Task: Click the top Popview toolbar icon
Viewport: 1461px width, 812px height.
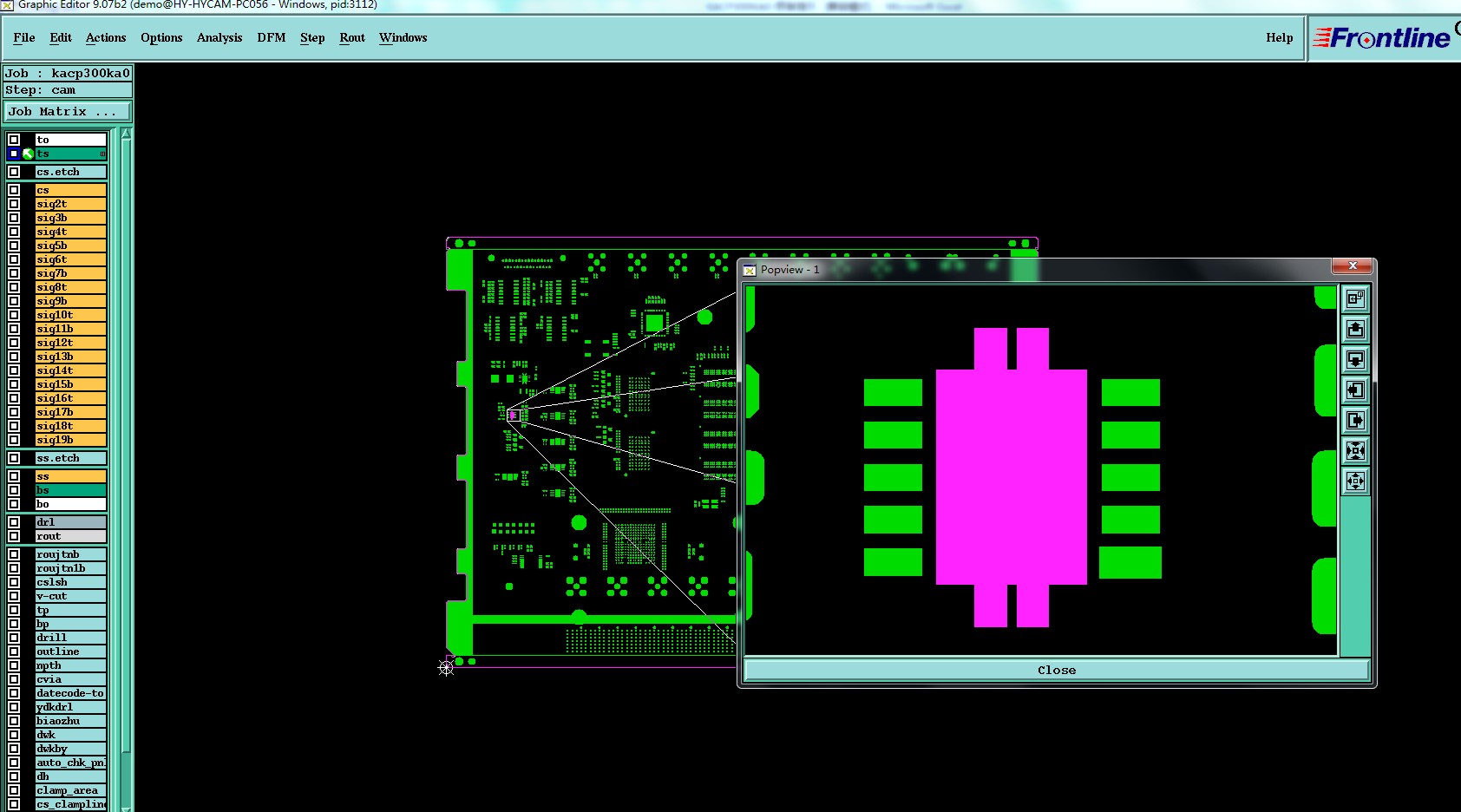Action: coord(1355,299)
